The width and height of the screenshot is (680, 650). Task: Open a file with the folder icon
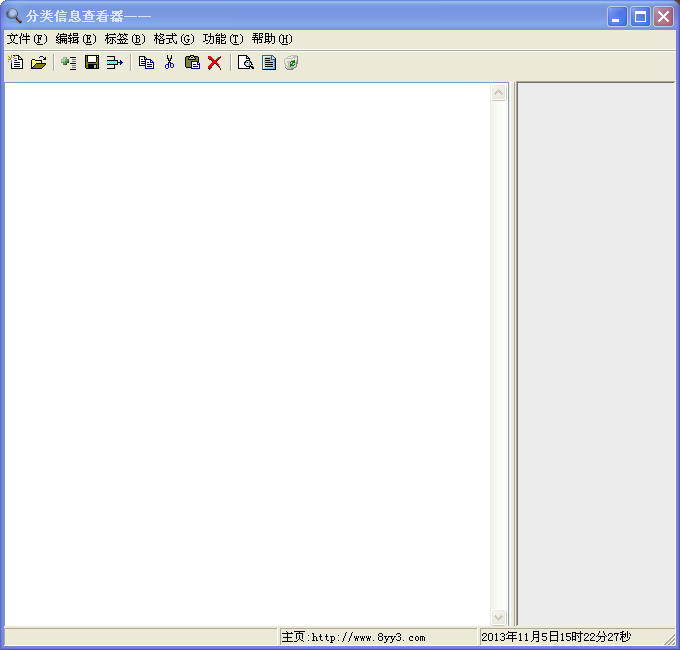coord(39,62)
